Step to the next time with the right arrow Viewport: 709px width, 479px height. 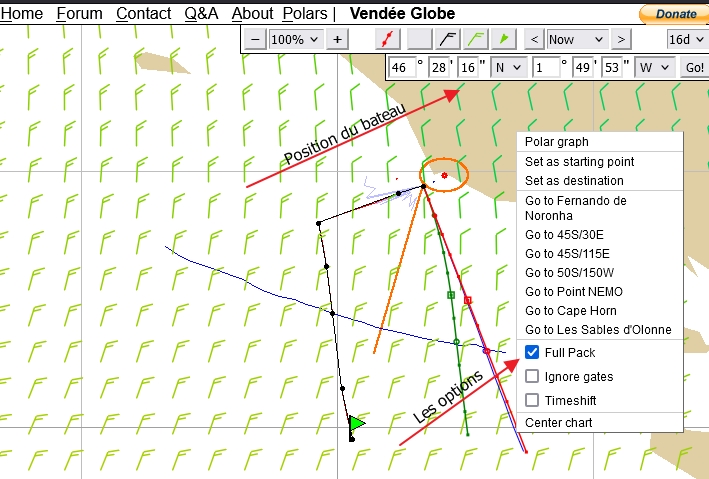(621, 39)
